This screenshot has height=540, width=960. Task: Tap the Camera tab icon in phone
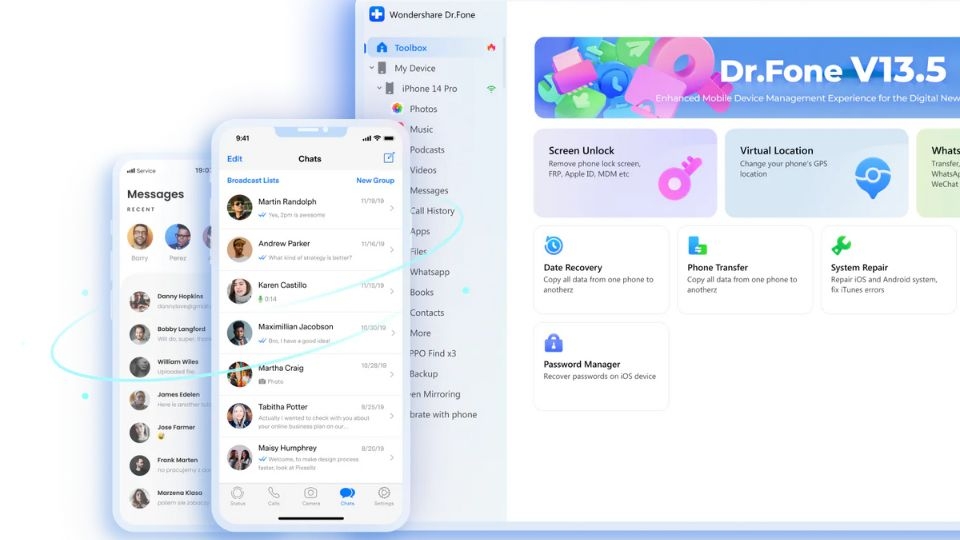pos(311,495)
